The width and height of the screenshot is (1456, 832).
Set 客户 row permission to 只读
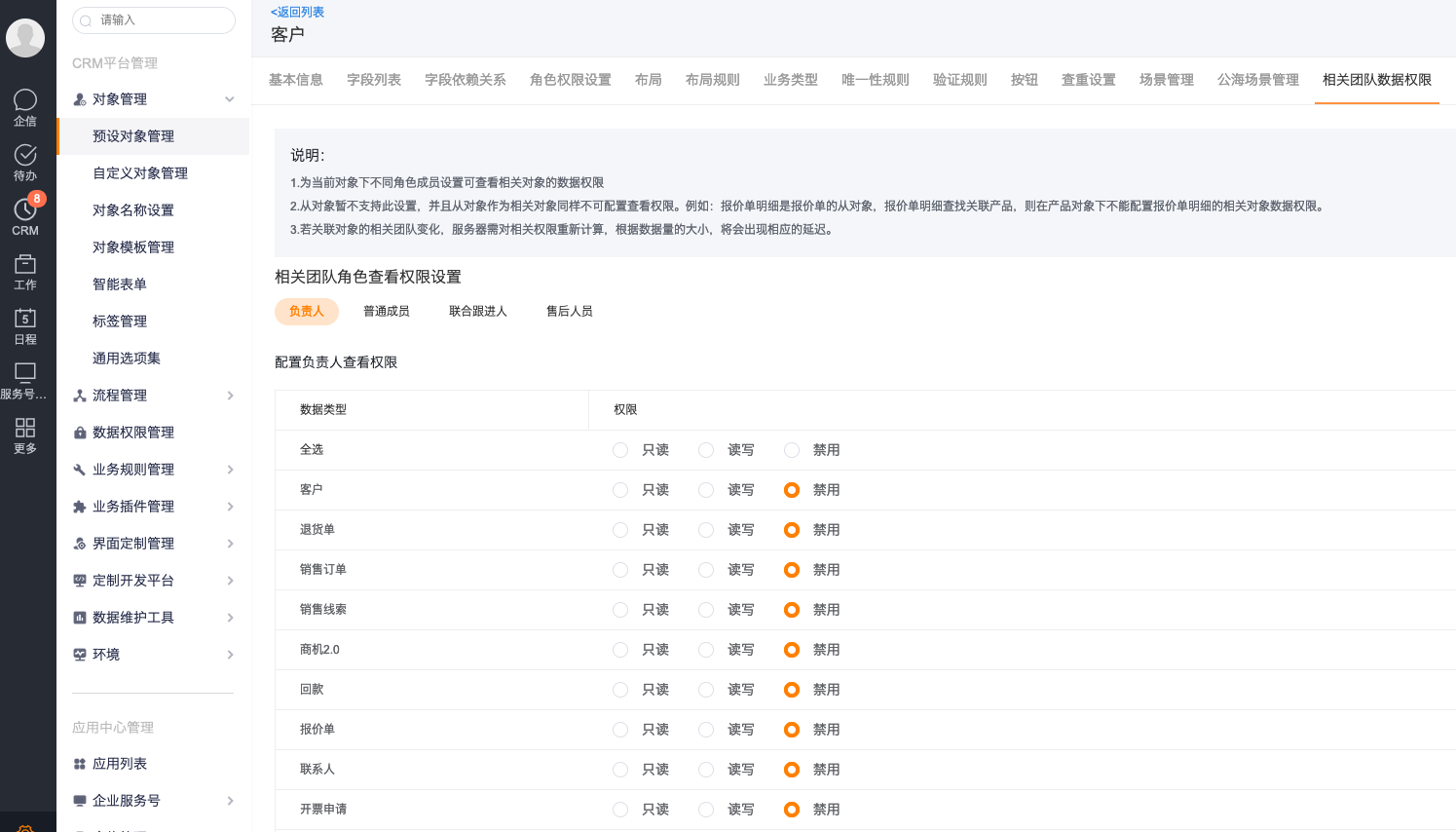tap(620, 490)
